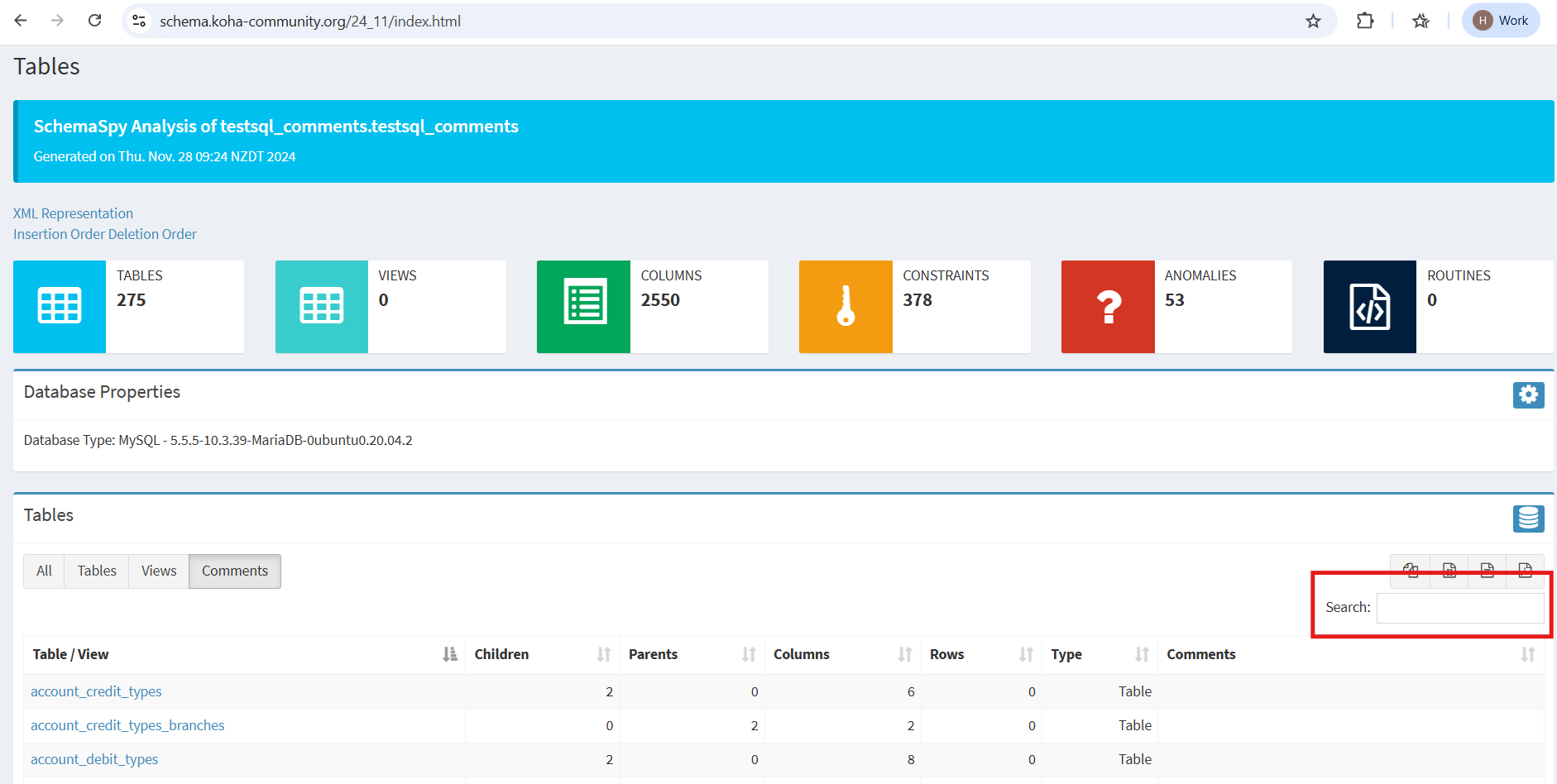
Task: Switch to the Views filter tab
Action: (159, 571)
